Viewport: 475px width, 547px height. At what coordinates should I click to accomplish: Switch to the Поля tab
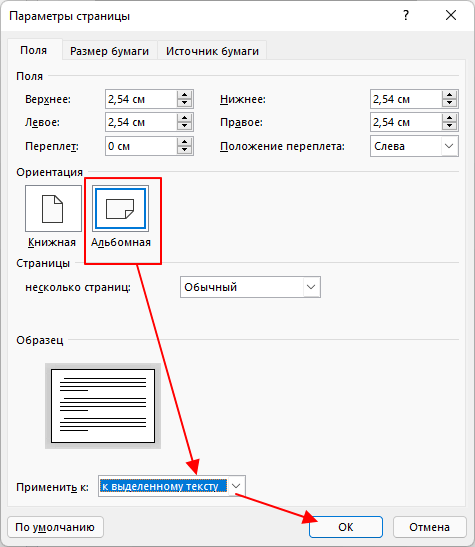33,50
